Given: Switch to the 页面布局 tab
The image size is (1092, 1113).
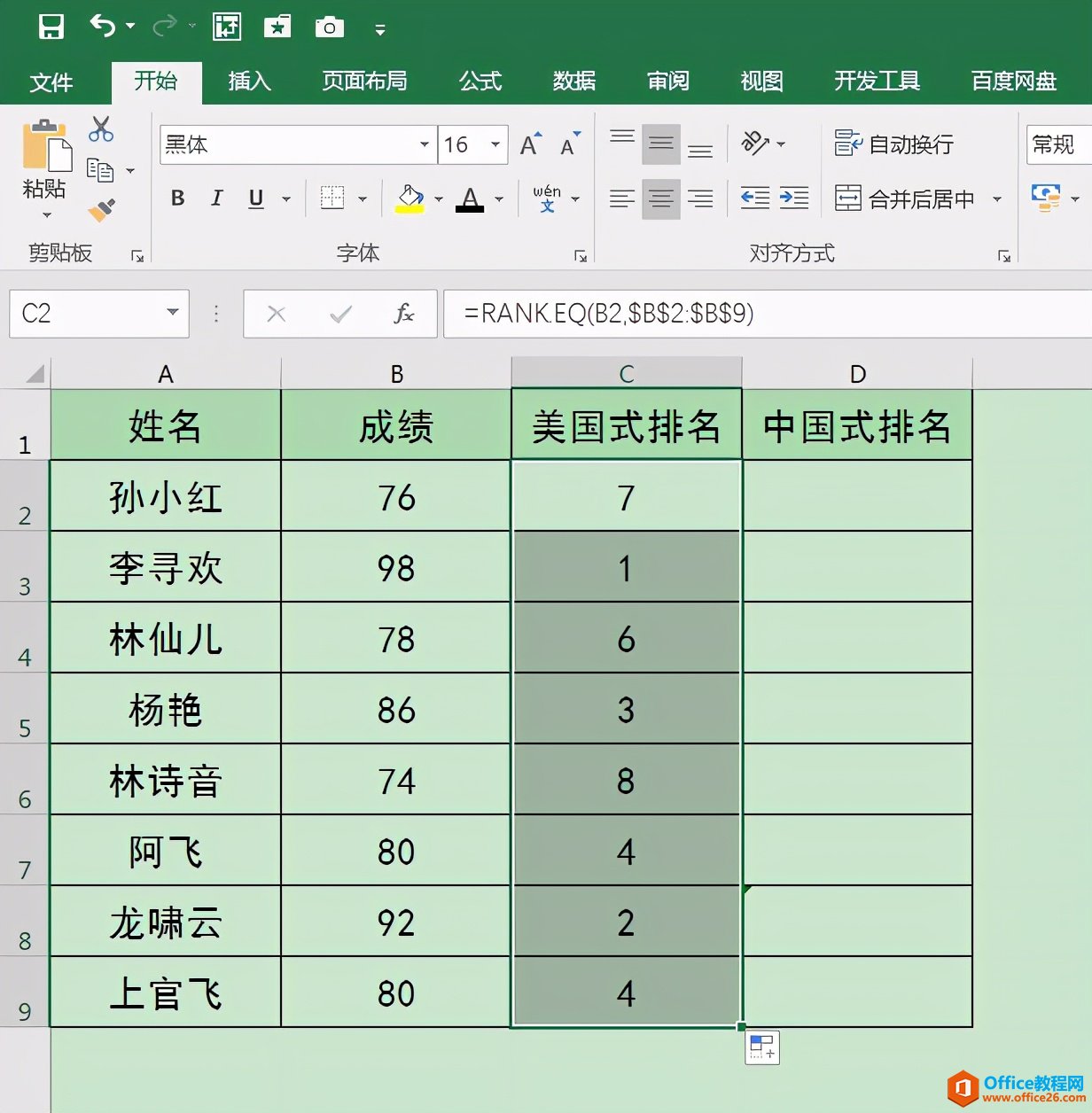Looking at the screenshot, I should click(x=364, y=82).
